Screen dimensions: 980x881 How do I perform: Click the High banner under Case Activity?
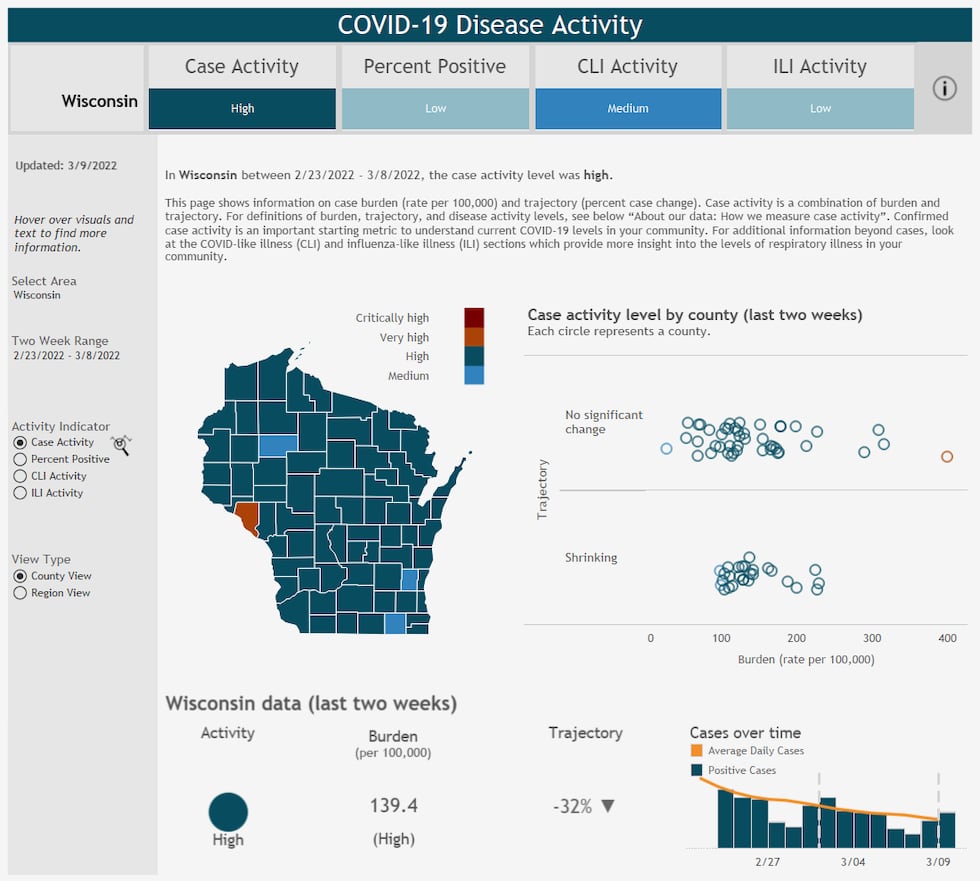click(242, 107)
